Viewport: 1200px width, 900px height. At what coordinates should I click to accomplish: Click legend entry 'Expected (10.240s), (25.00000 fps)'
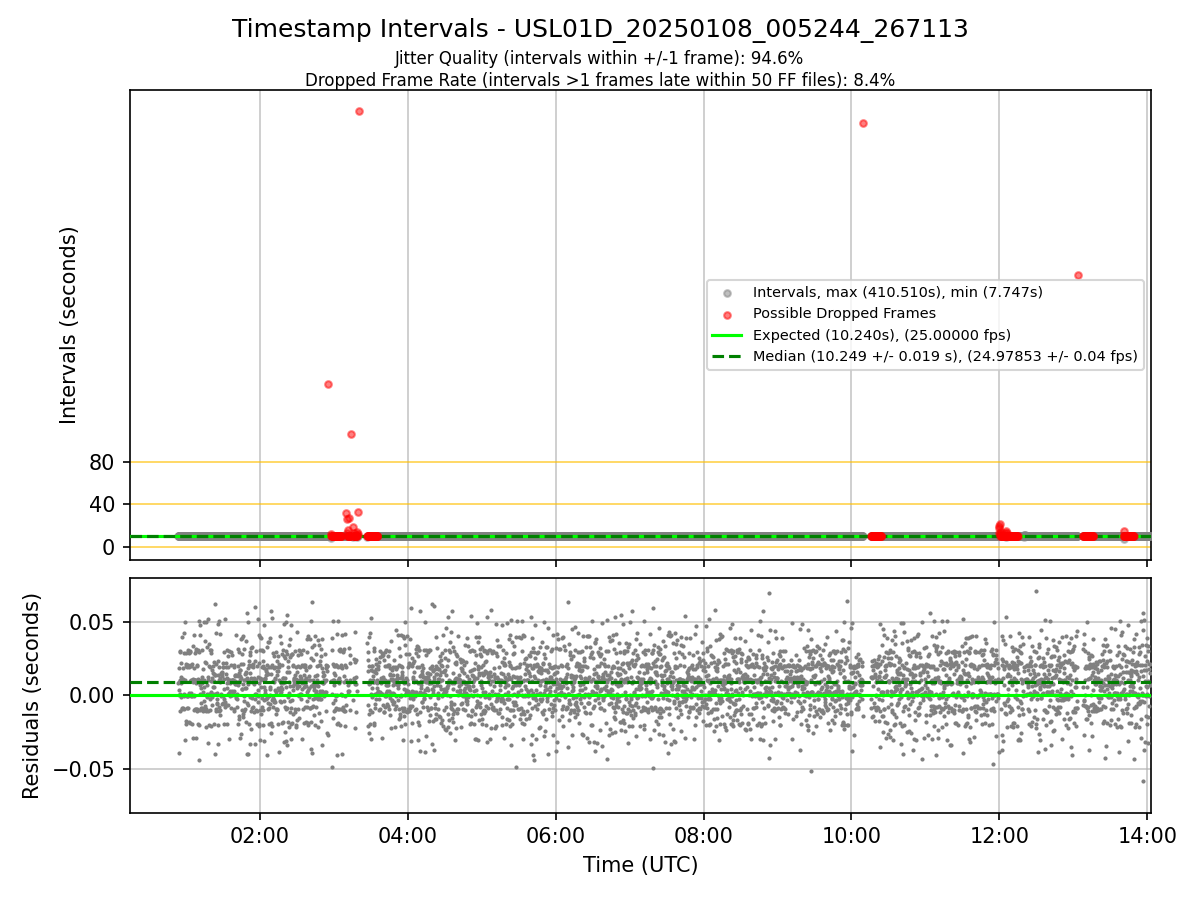click(x=881, y=335)
